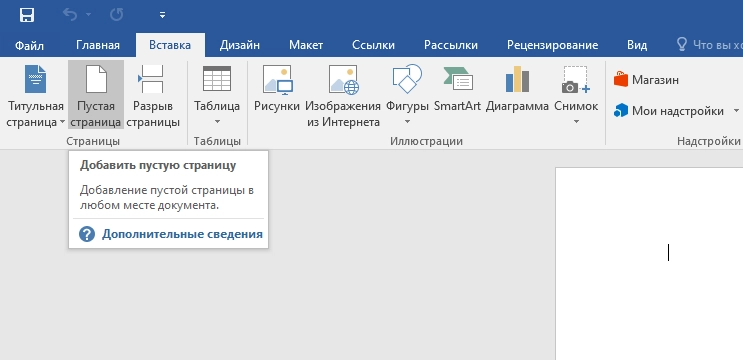Open the Файл tab
The image size is (743, 360).
(x=29, y=45)
